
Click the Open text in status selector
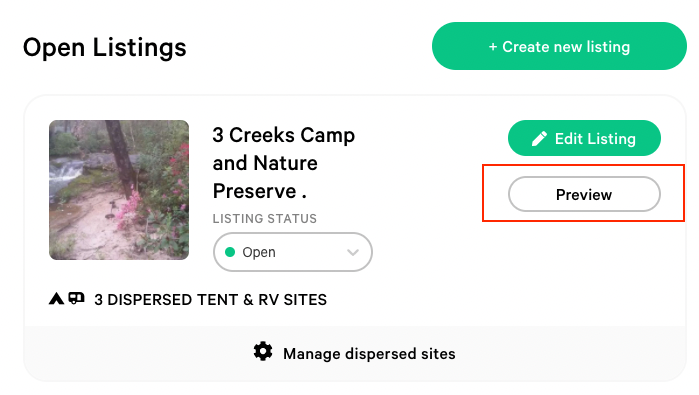click(x=259, y=252)
